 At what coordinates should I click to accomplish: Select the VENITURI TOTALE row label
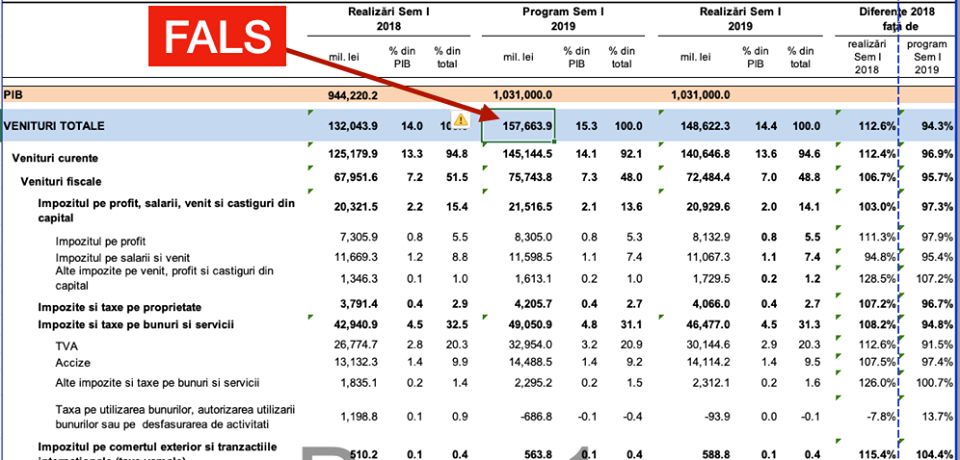click(x=52, y=127)
